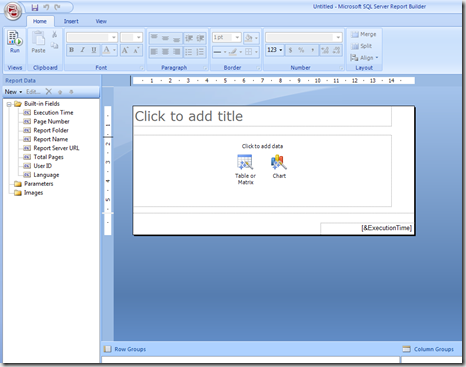Click the Move Up arrow in Report Data
The height and width of the screenshot is (367, 466).
click(60, 92)
